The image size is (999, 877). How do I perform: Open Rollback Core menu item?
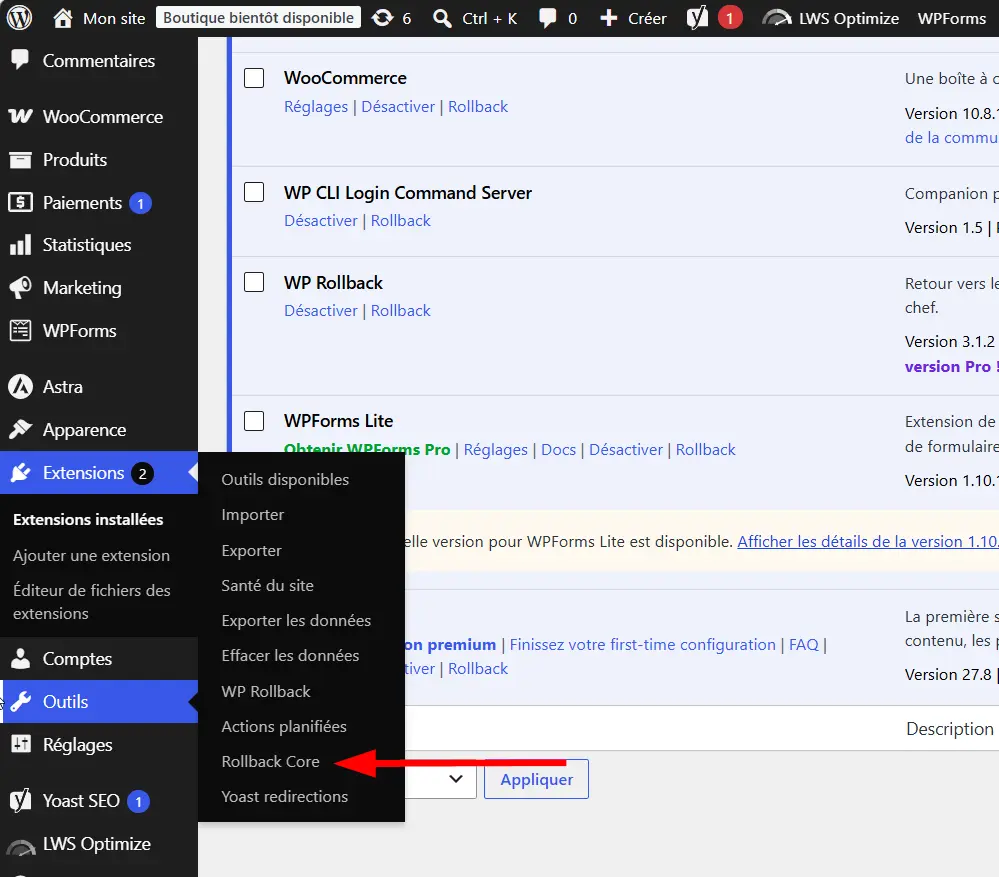click(270, 761)
